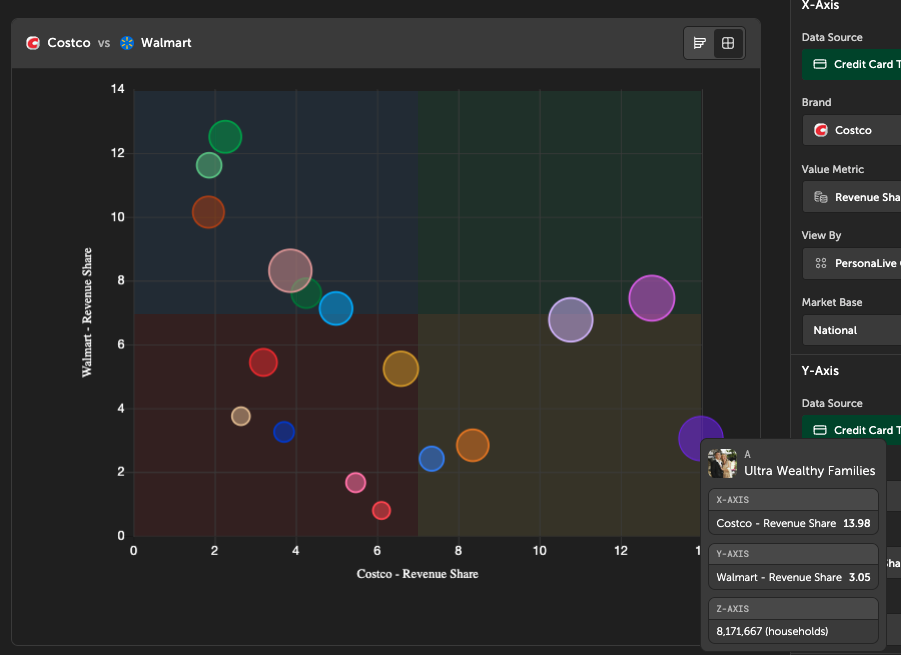Select the orange bubble near Costco share 8.3
The image size is (901, 655).
coord(473,445)
